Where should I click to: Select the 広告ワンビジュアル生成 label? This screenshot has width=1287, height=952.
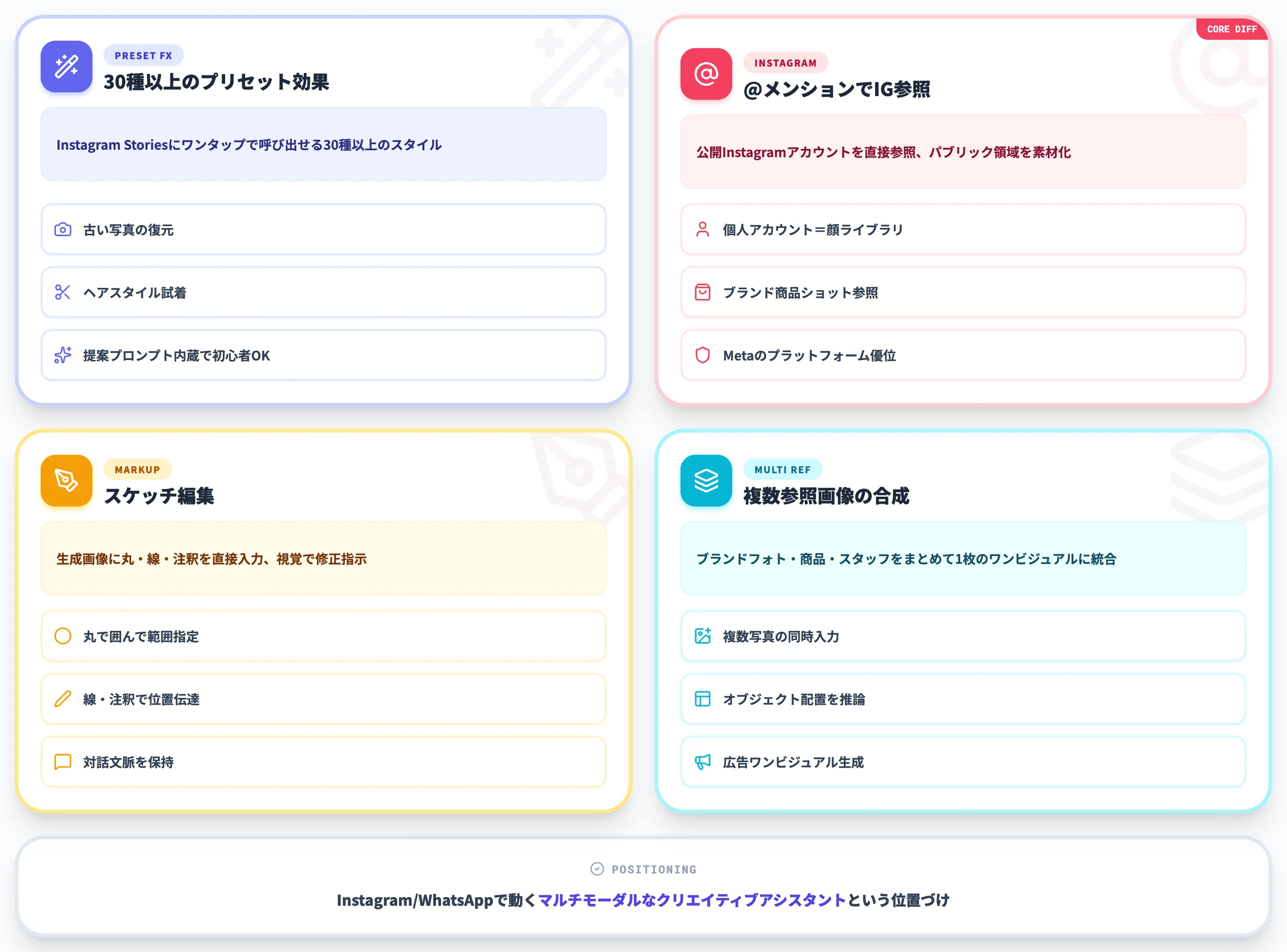tap(794, 762)
